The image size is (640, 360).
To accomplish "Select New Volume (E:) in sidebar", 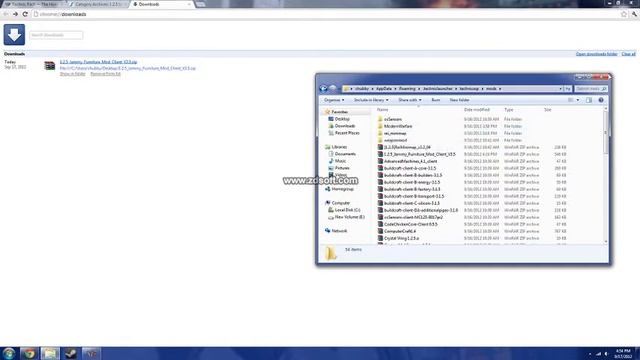I will 349,217.
